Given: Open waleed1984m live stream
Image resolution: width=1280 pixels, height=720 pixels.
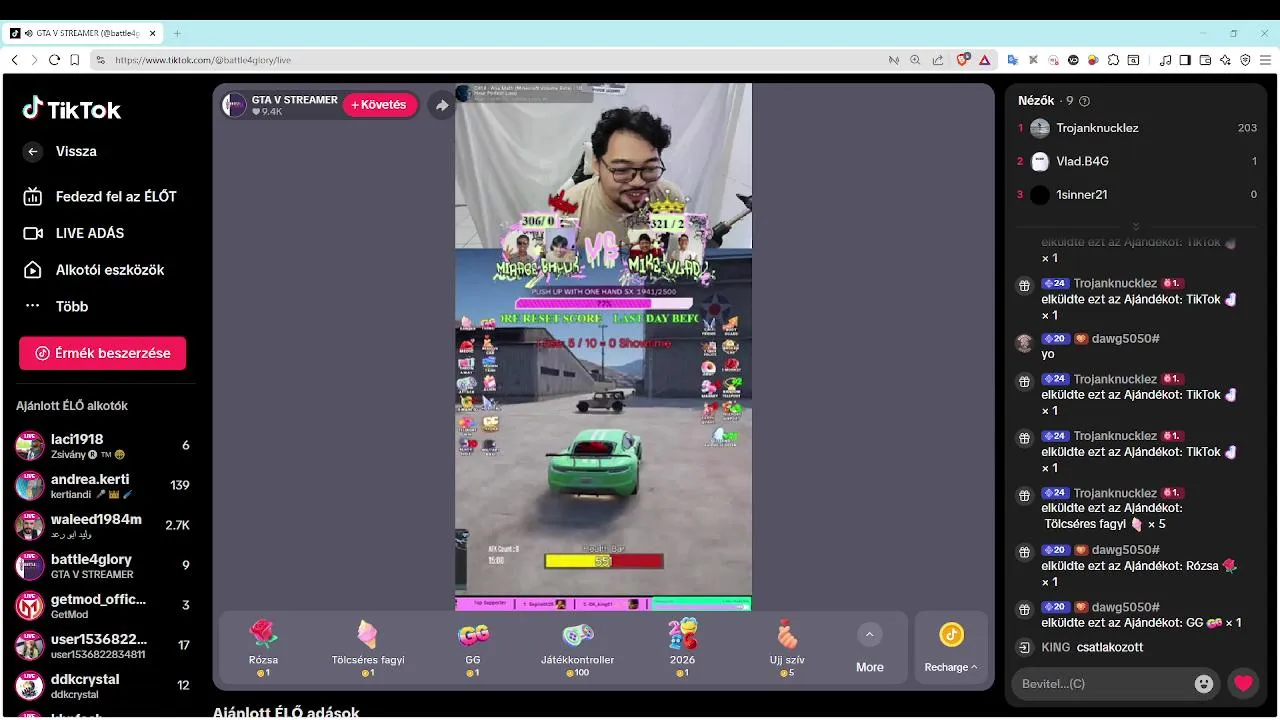Looking at the screenshot, I should (x=102, y=526).
